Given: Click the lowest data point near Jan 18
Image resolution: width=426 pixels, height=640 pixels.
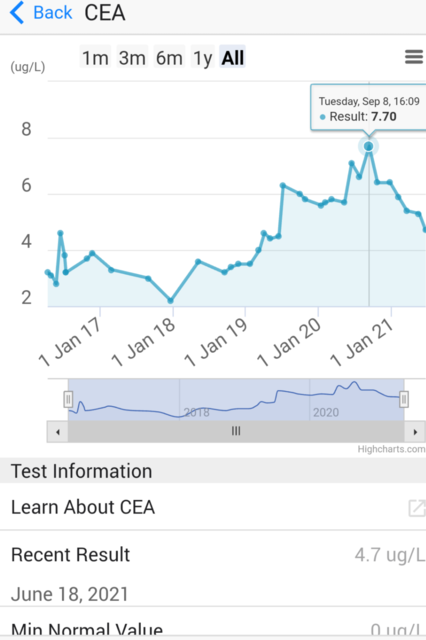Looking at the screenshot, I should click(171, 301).
